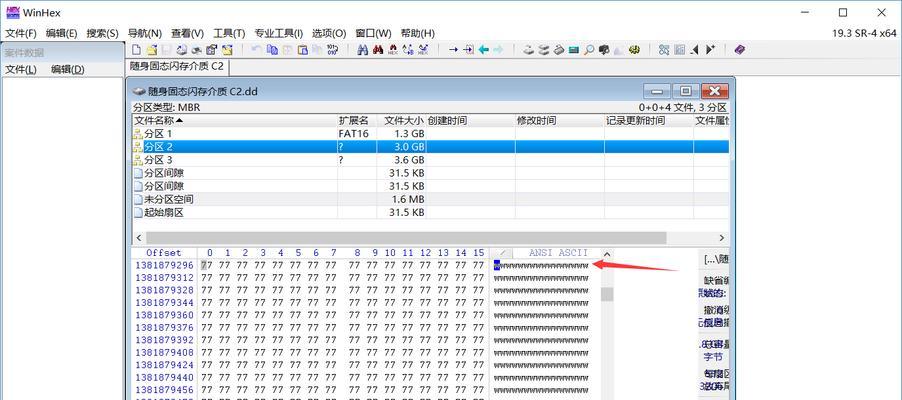The height and width of the screenshot is (400, 902).
Task: Click the black right triangle toolbar icon
Action: tap(710, 49)
